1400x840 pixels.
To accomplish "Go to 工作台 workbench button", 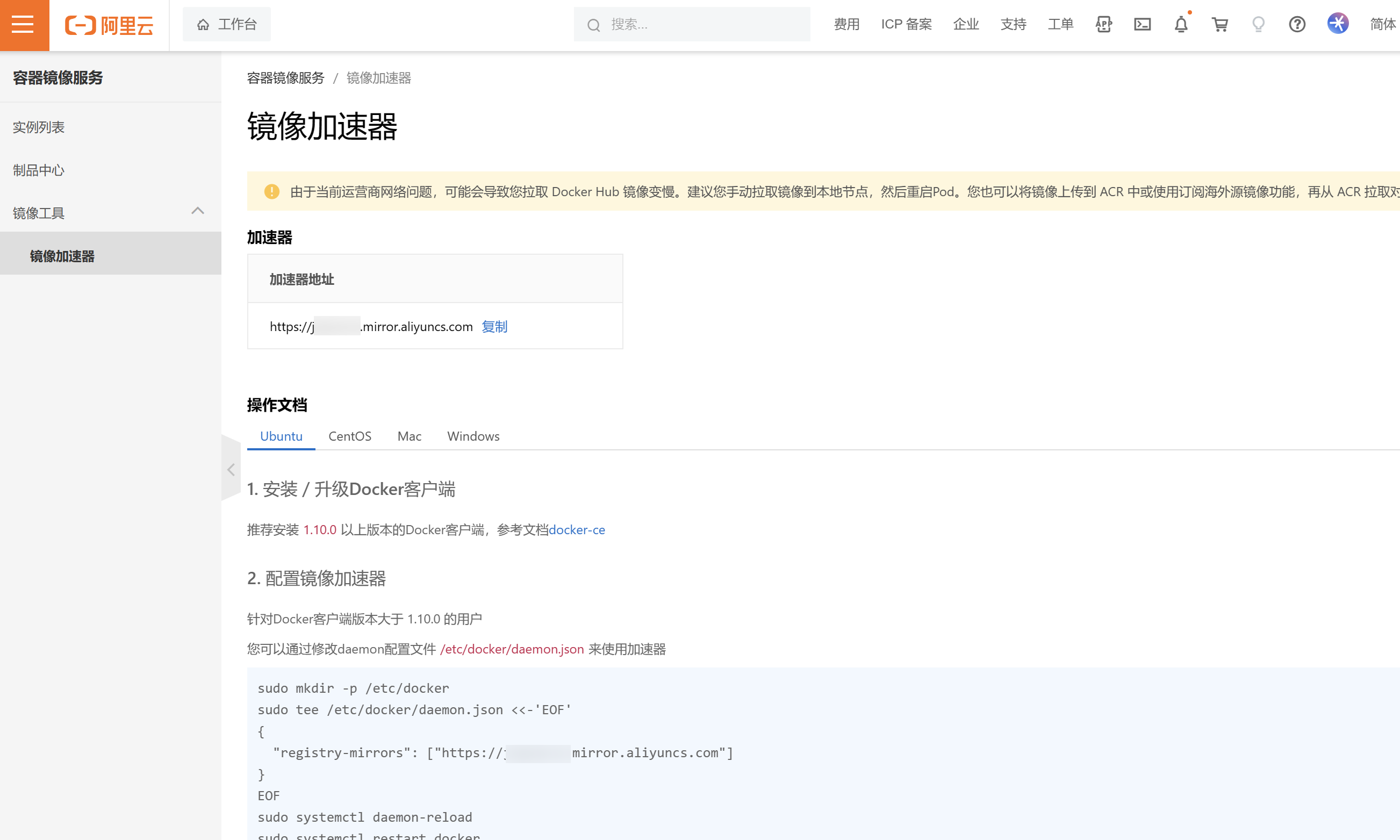I will [x=227, y=24].
